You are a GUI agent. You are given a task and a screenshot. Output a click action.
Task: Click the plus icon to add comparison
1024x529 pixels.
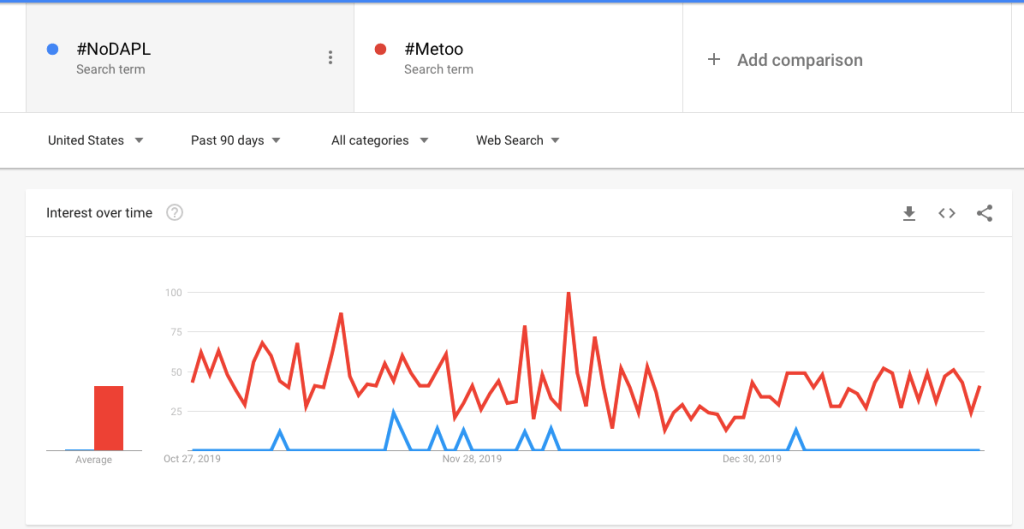point(714,60)
